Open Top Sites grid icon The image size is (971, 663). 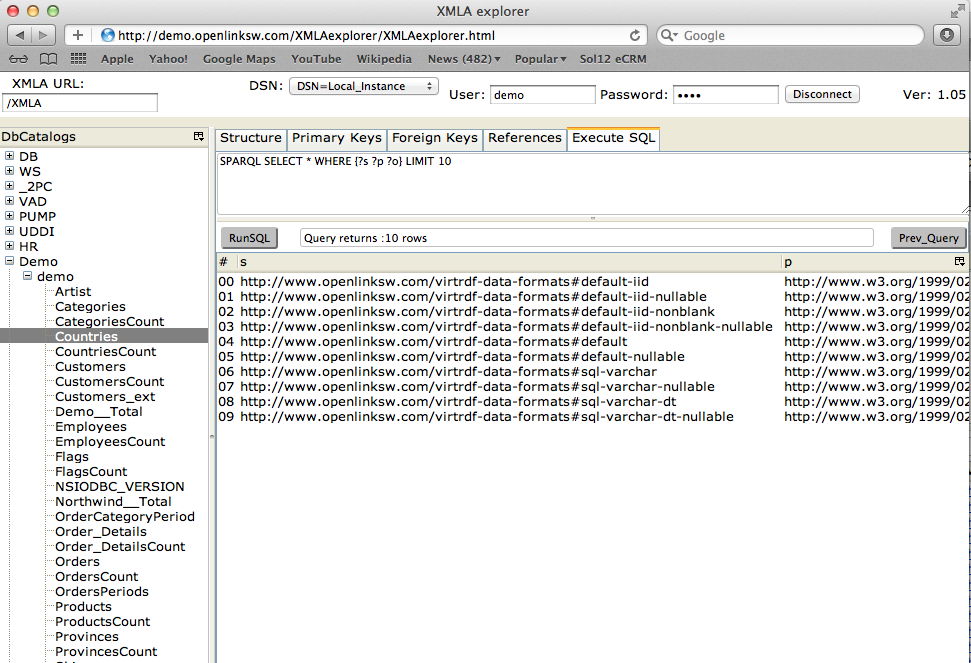[x=78, y=59]
